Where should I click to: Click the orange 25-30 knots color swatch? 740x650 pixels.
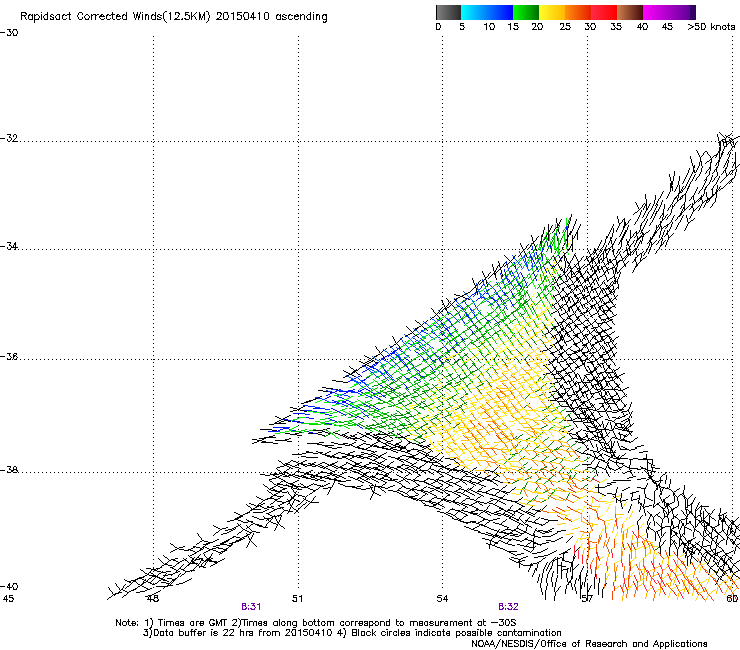tap(578, 12)
